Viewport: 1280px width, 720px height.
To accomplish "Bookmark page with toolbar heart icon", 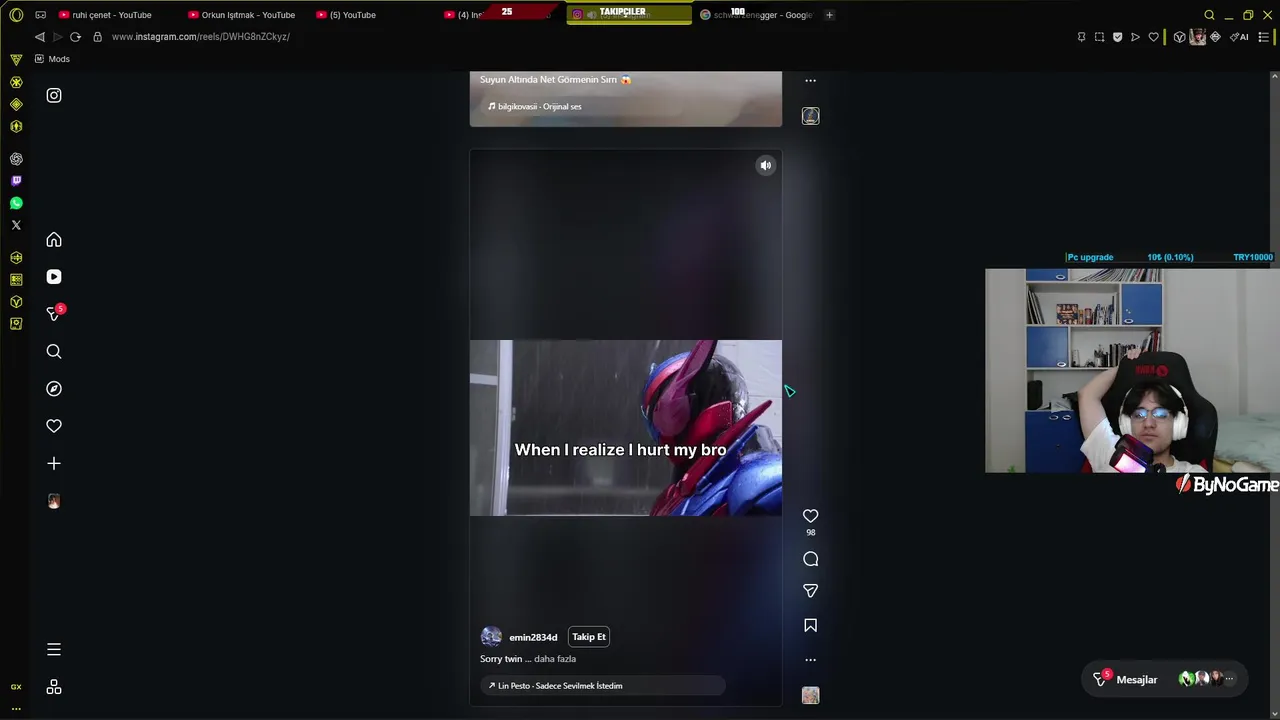I will [1153, 37].
